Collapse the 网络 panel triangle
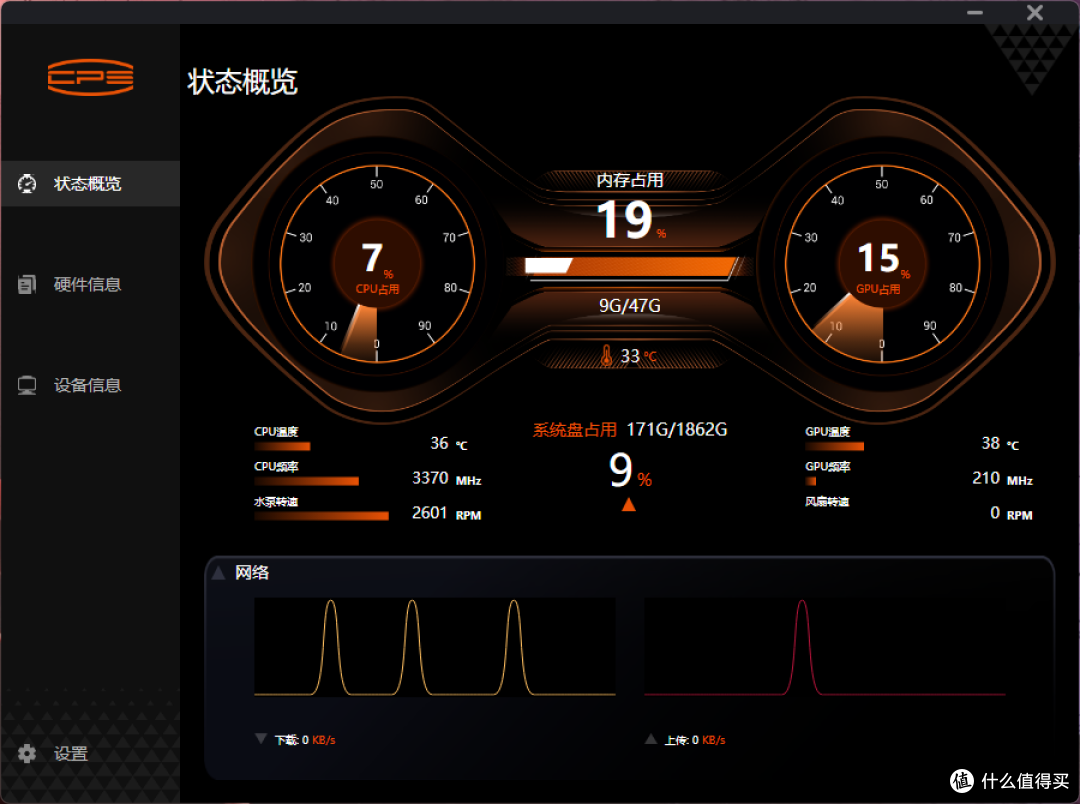The height and width of the screenshot is (804, 1080). [x=218, y=573]
